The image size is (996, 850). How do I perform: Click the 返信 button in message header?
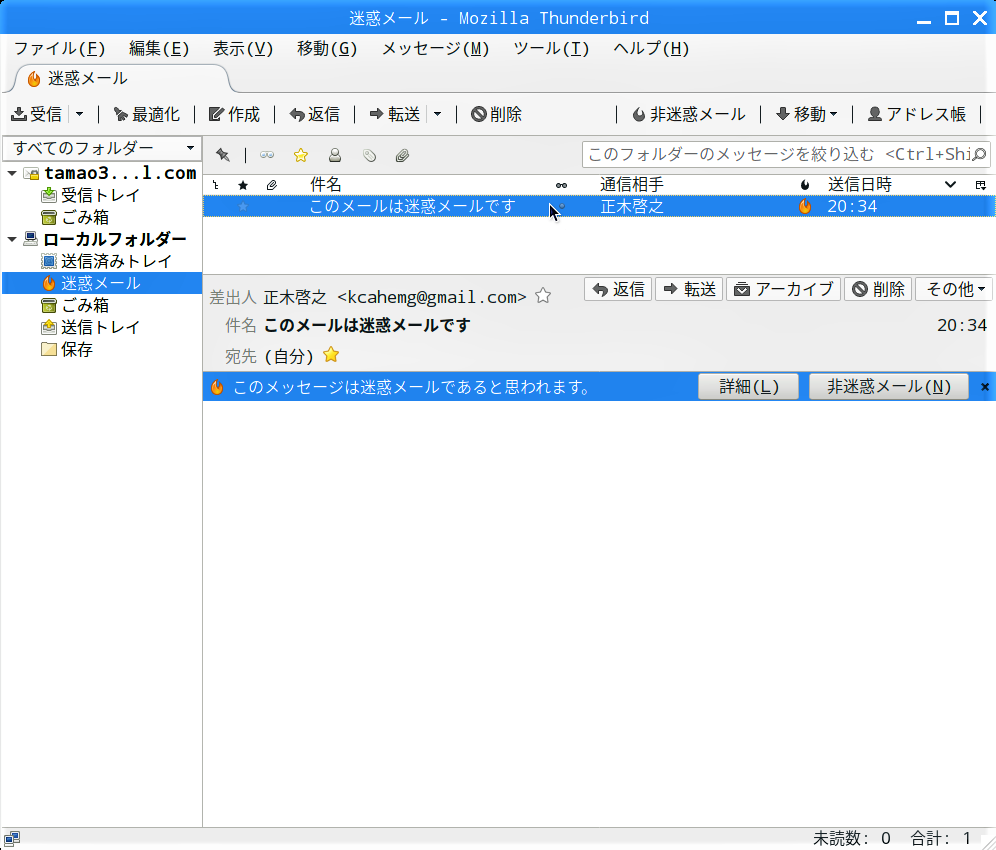pos(618,290)
